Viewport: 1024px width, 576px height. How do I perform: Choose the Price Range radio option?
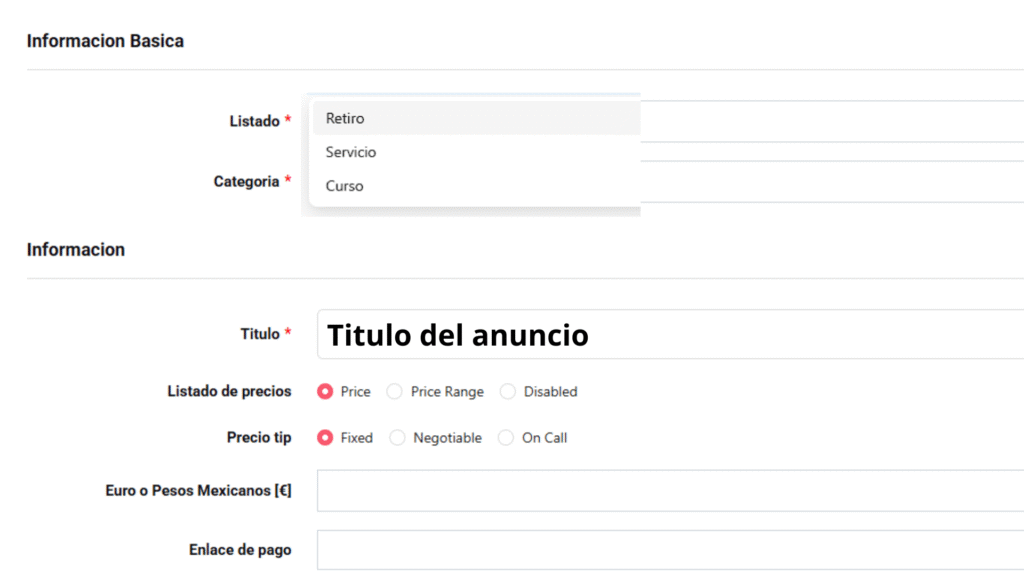(x=395, y=392)
